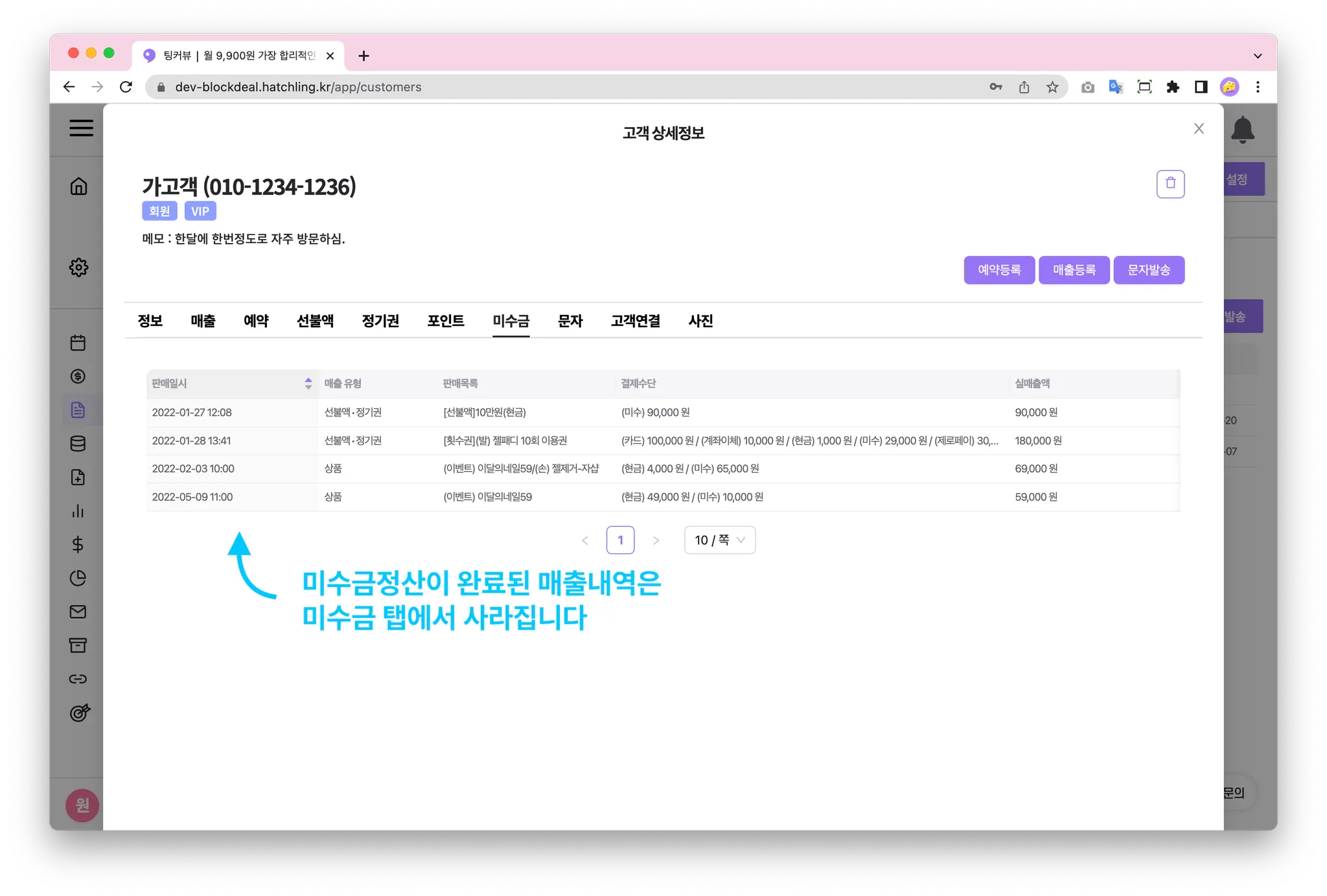This screenshot has height=896, width=1327.
Task: Click the trash delete customer icon
Action: (x=1170, y=184)
